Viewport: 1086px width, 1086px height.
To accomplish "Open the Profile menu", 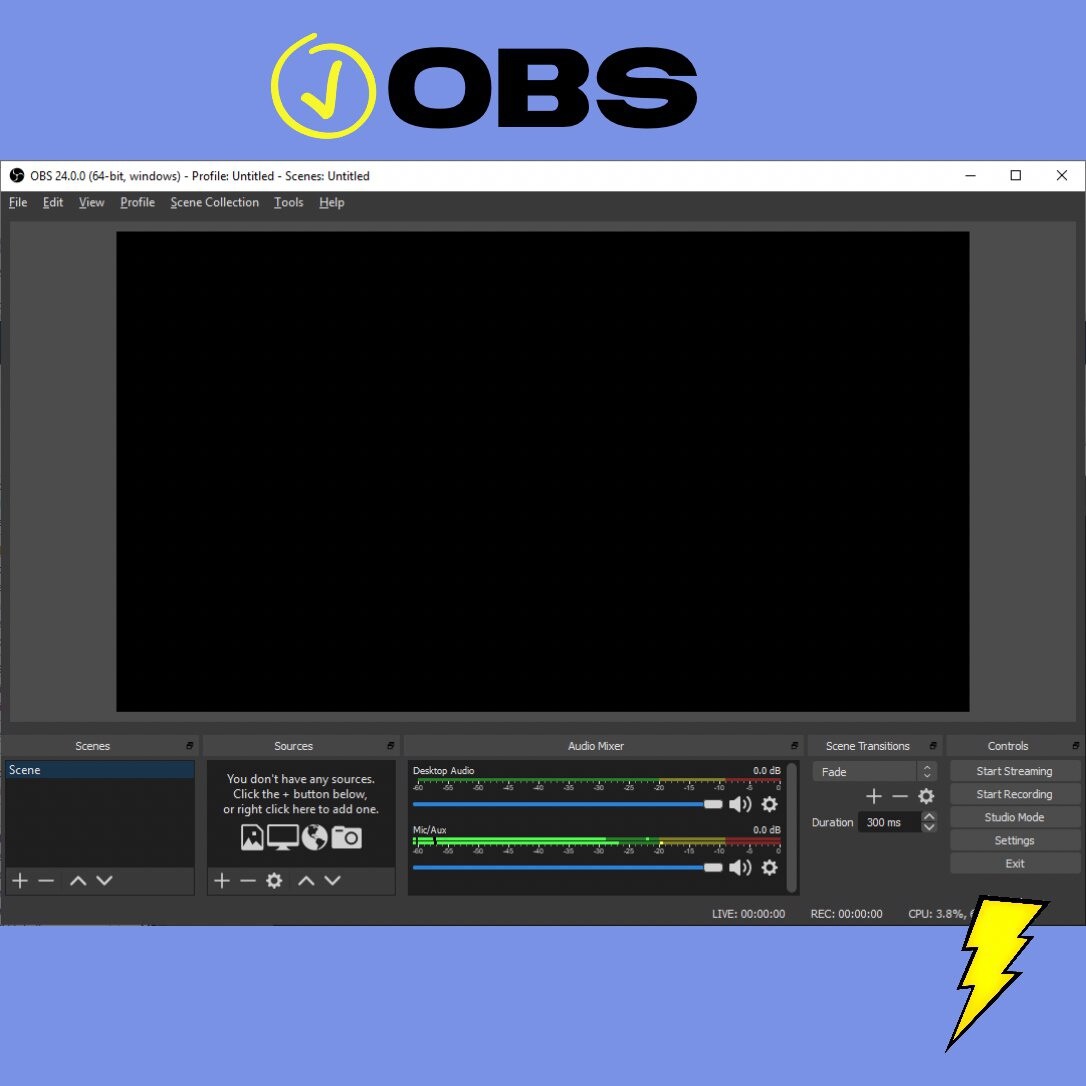I will [137, 202].
